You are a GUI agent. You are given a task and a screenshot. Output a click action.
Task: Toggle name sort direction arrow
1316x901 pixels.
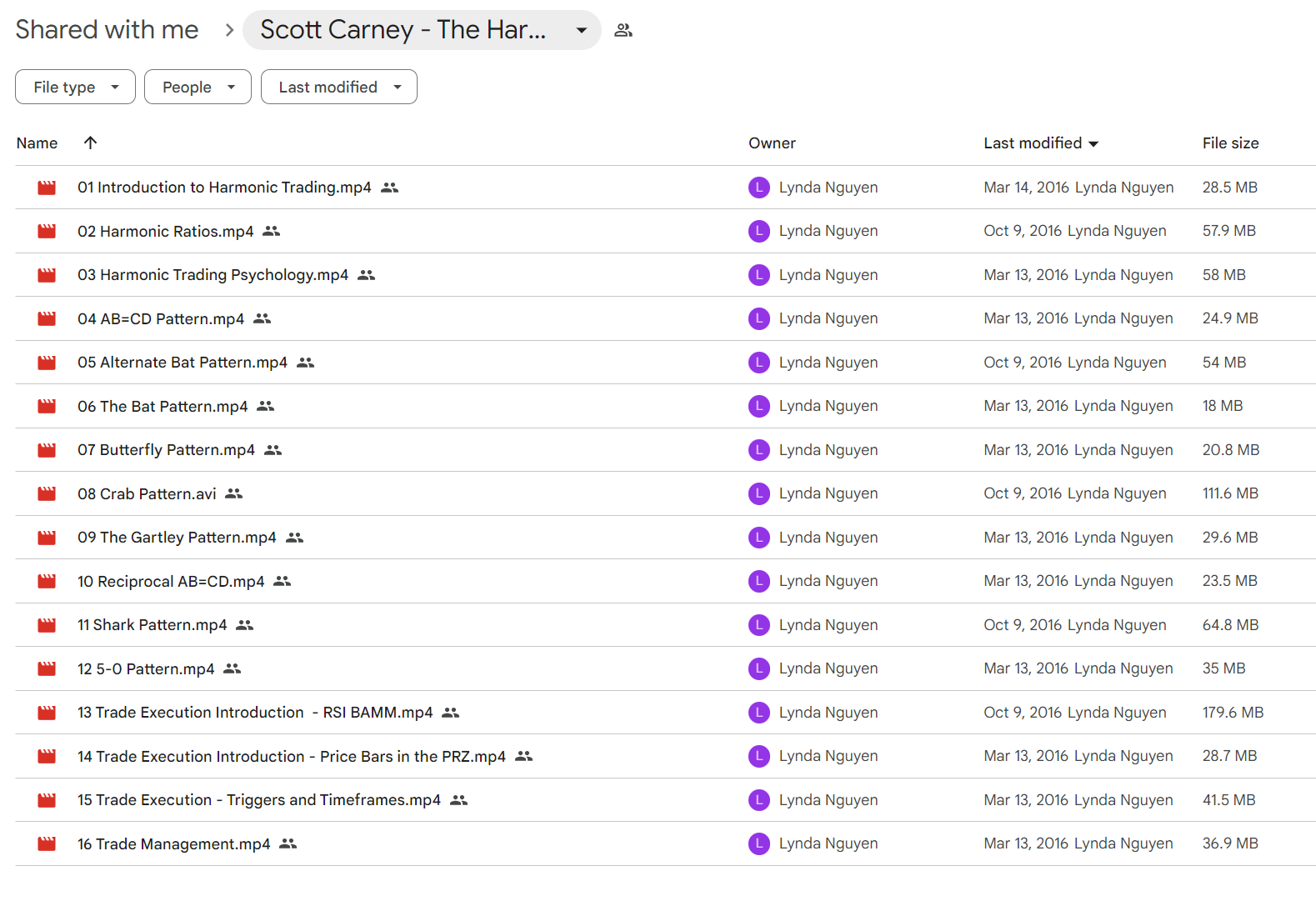coord(91,143)
